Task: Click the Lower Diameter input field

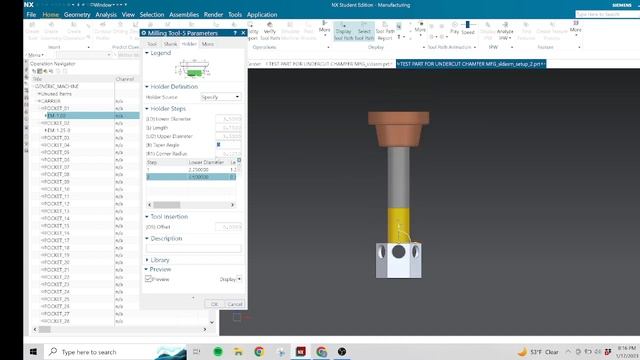Action: tap(228, 119)
